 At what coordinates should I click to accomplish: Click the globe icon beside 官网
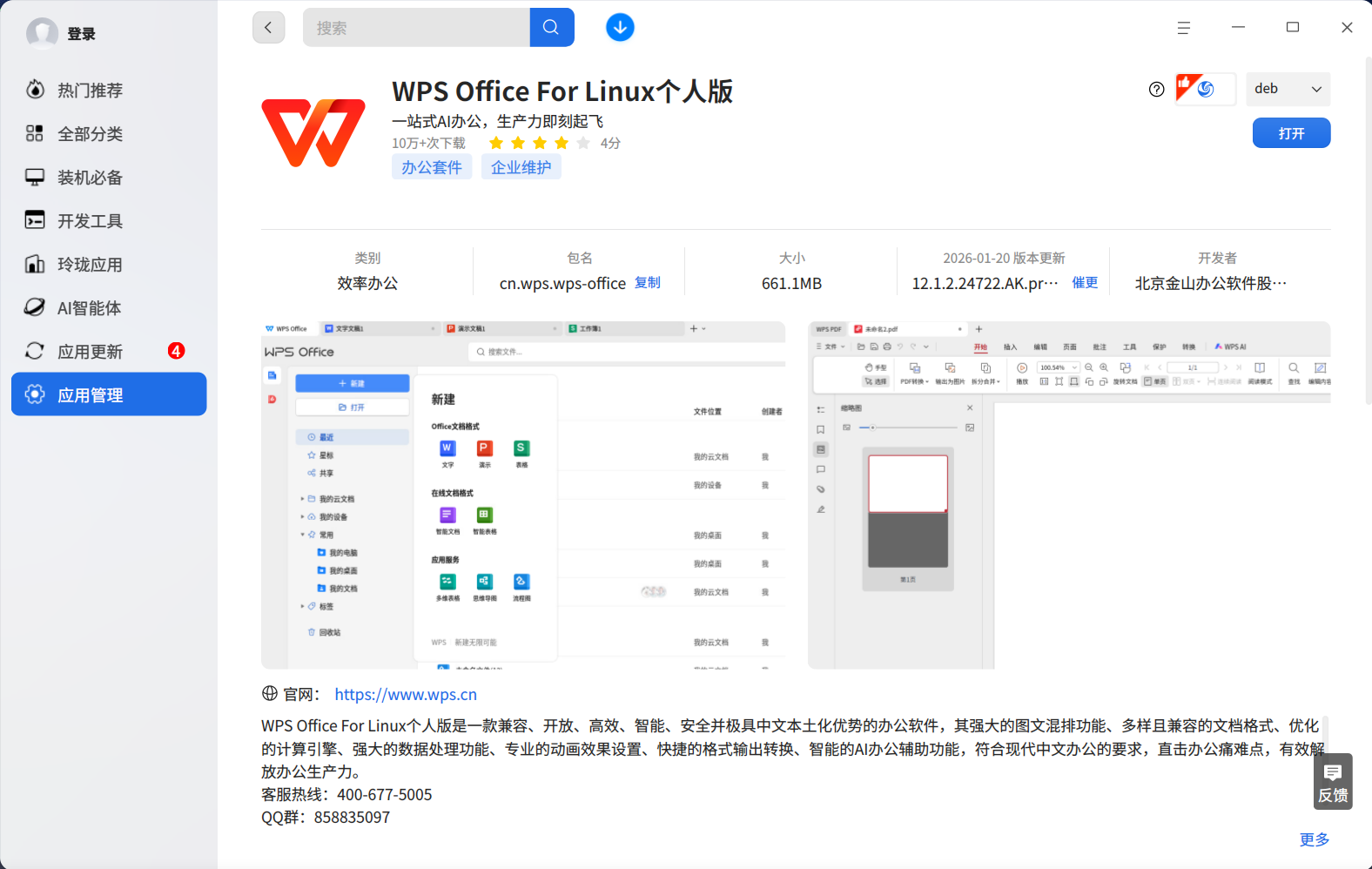click(270, 693)
